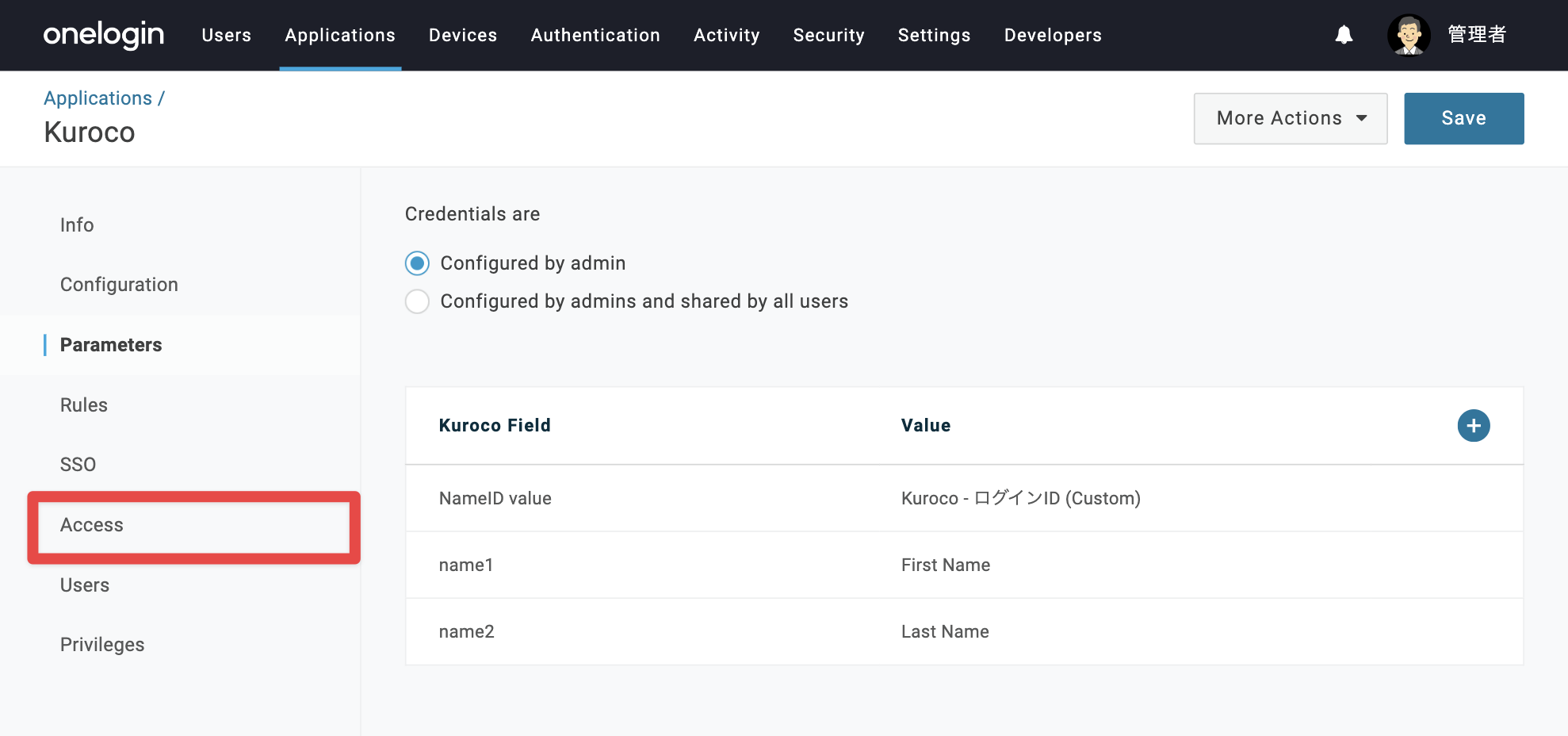Switch to the Privileges sidebar tab

coord(102,645)
